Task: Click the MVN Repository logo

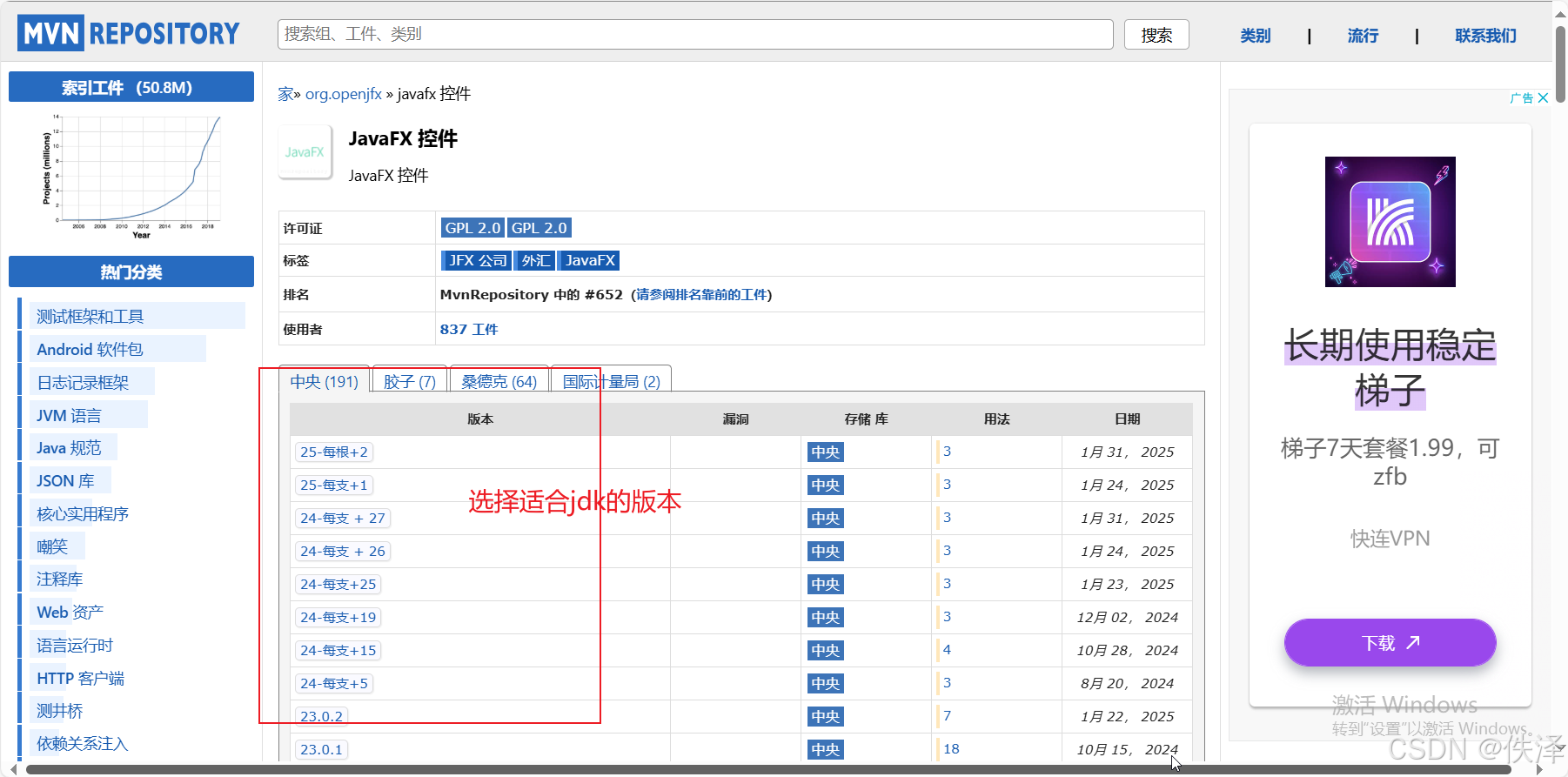Action: click(129, 33)
